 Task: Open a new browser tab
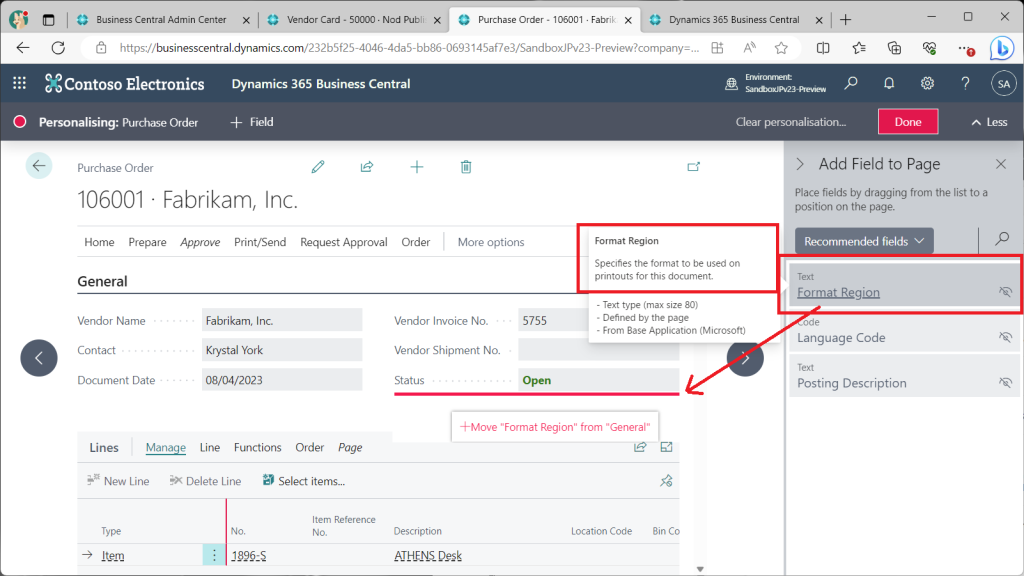[x=846, y=20]
